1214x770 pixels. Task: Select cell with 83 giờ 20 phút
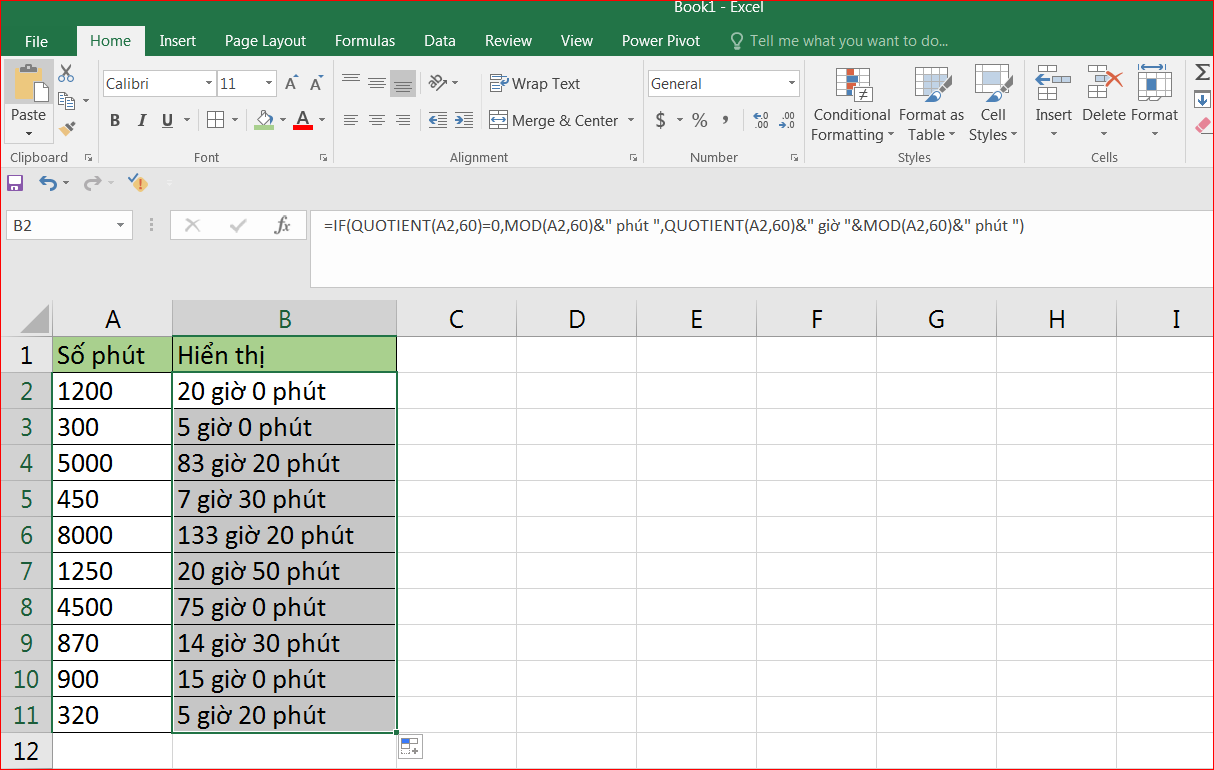coord(285,463)
